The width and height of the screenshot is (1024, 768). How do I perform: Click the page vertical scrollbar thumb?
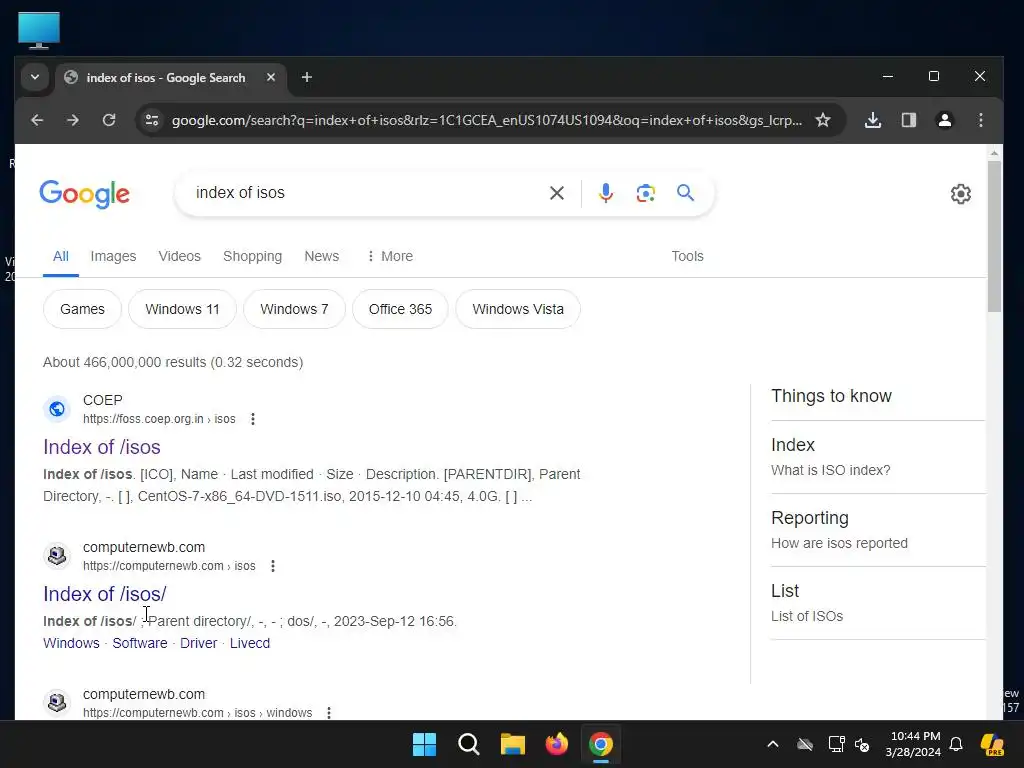(x=994, y=236)
